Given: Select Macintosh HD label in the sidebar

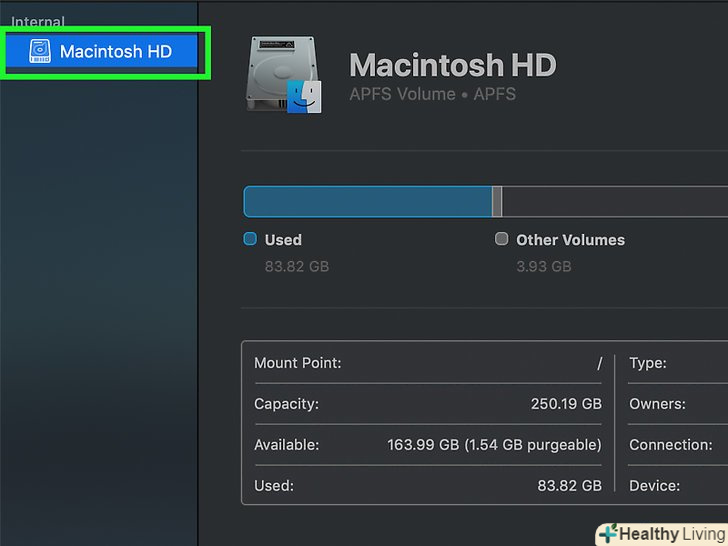Looking at the screenshot, I should [116, 51].
